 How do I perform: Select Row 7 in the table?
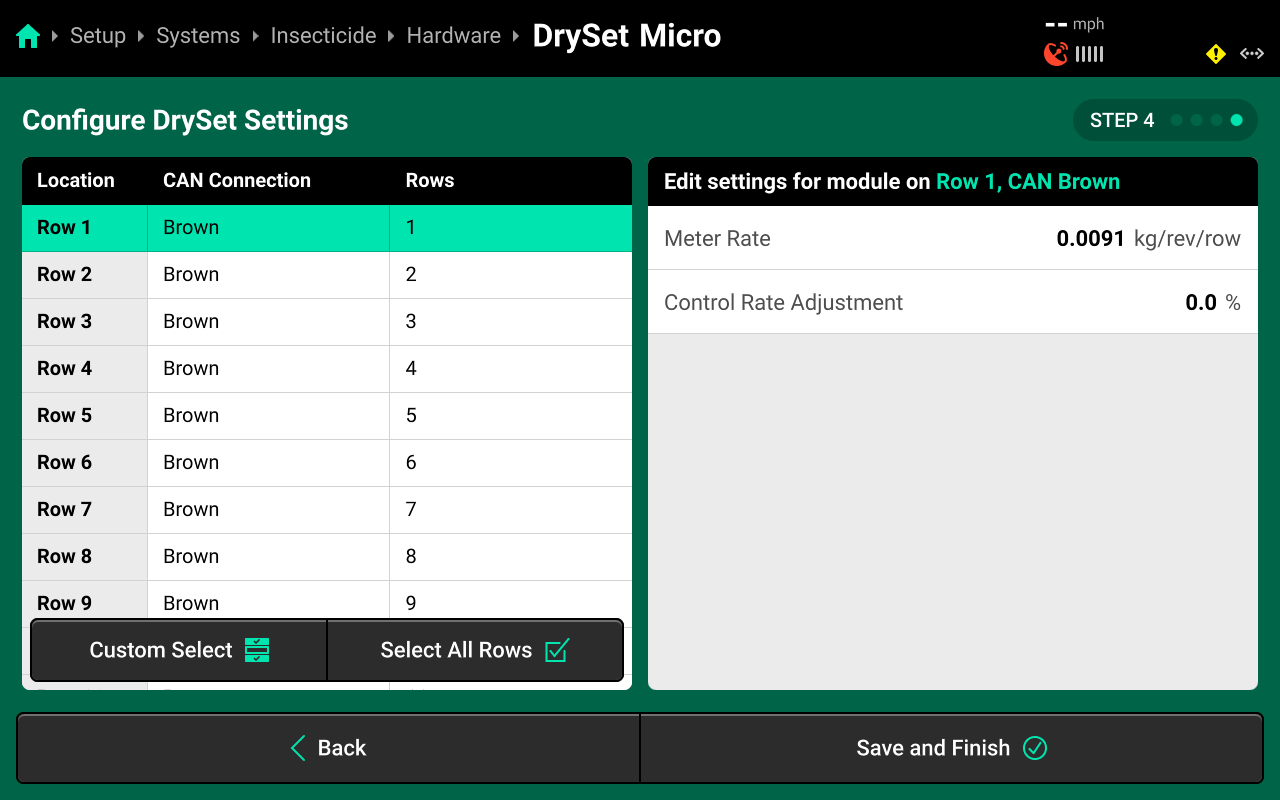click(327, 510)
